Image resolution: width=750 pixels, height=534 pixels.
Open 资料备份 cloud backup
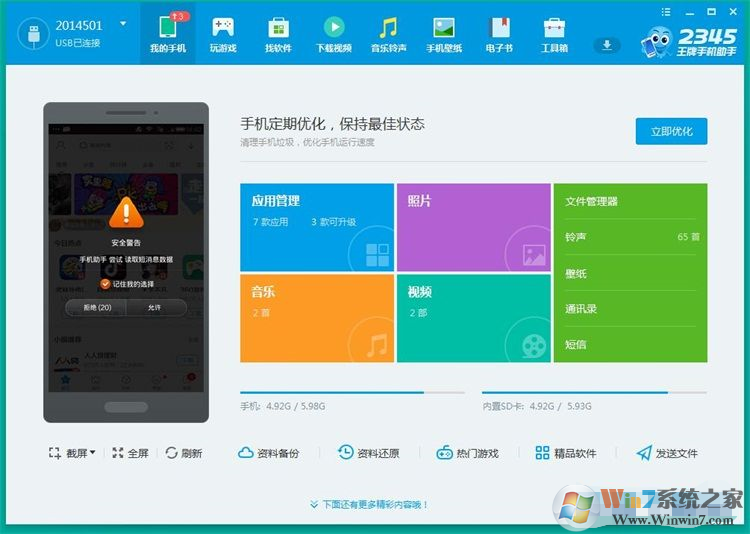click(x=269, y=453)
